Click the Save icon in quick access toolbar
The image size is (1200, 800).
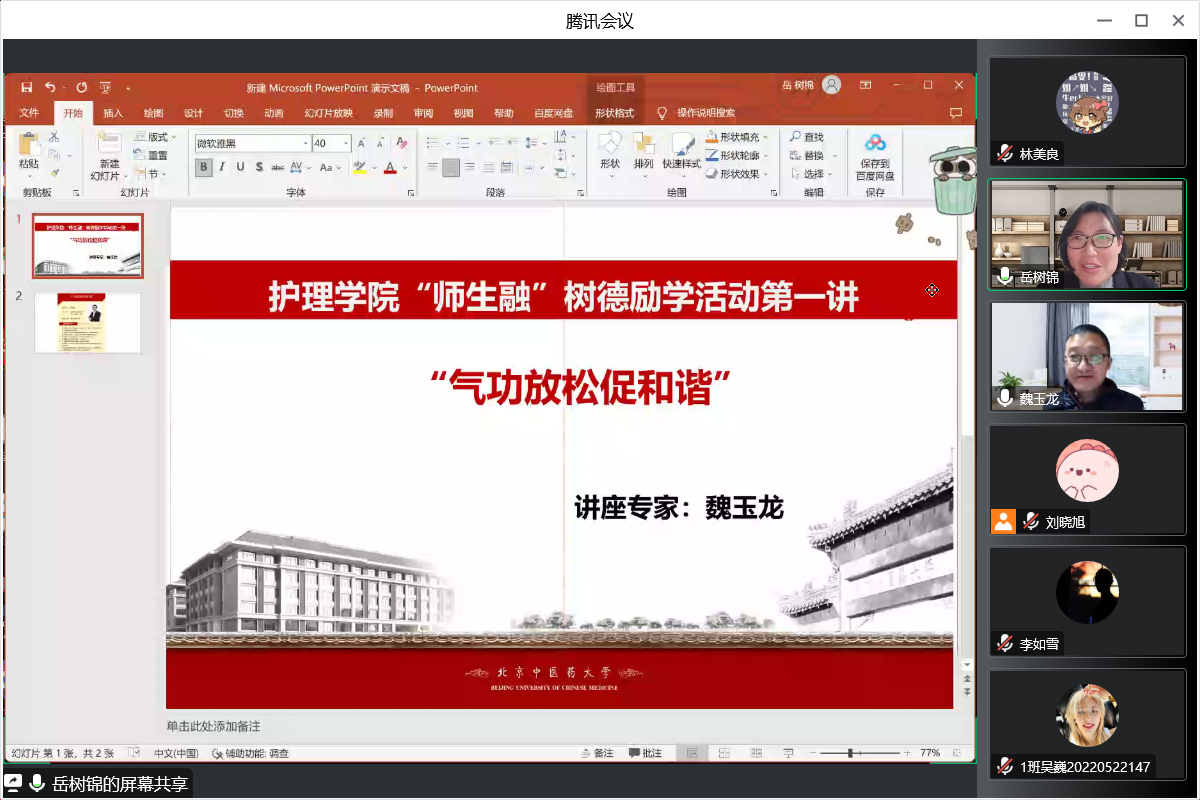[x=26, y=87]
